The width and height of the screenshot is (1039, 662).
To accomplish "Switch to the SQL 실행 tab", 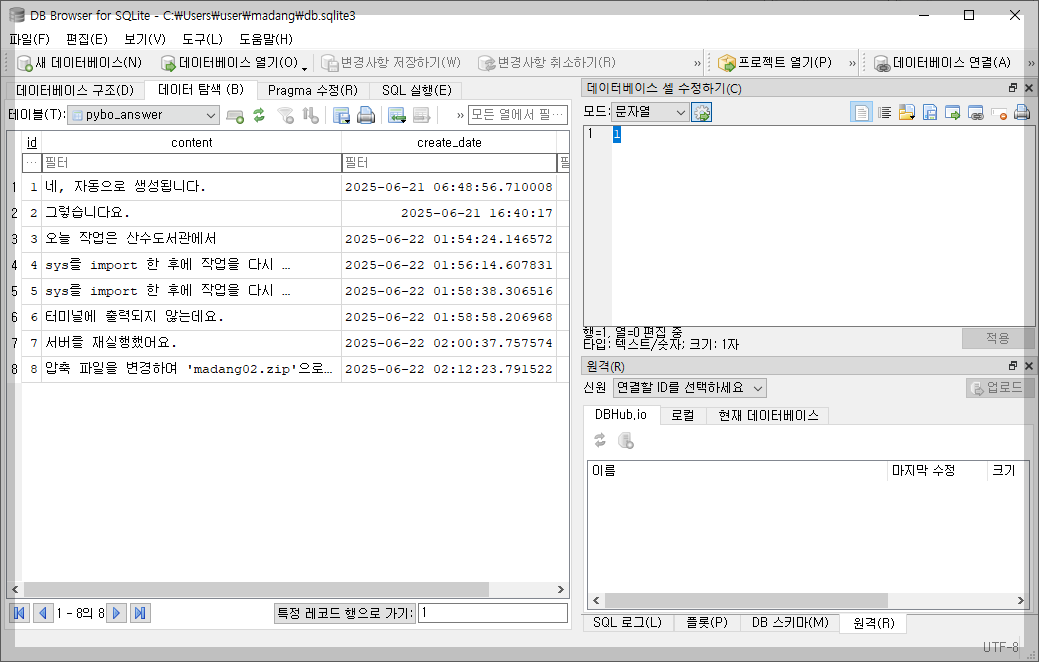I will tap(416, 90).
